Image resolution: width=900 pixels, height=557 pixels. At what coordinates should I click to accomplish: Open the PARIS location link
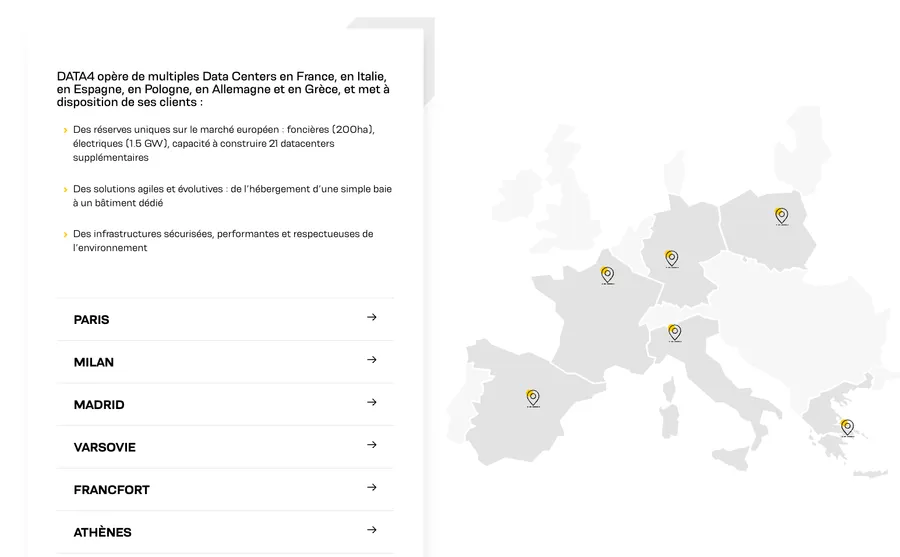92,320
